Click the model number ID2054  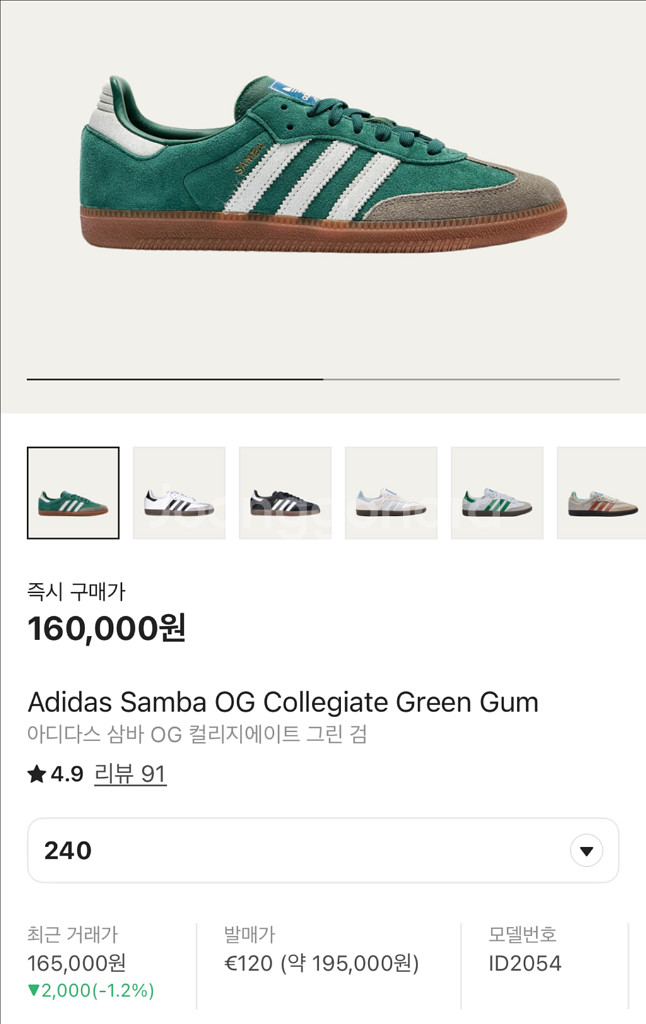click(x=525, y=964)
